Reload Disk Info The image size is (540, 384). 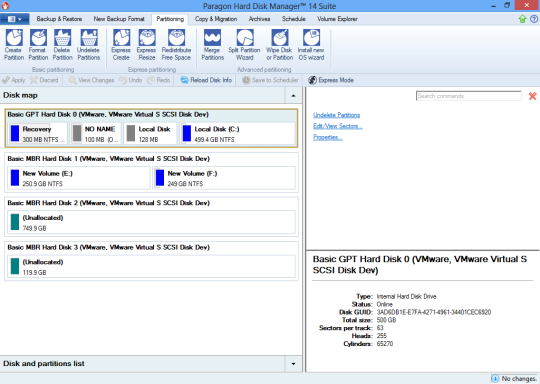click(206, 80)
